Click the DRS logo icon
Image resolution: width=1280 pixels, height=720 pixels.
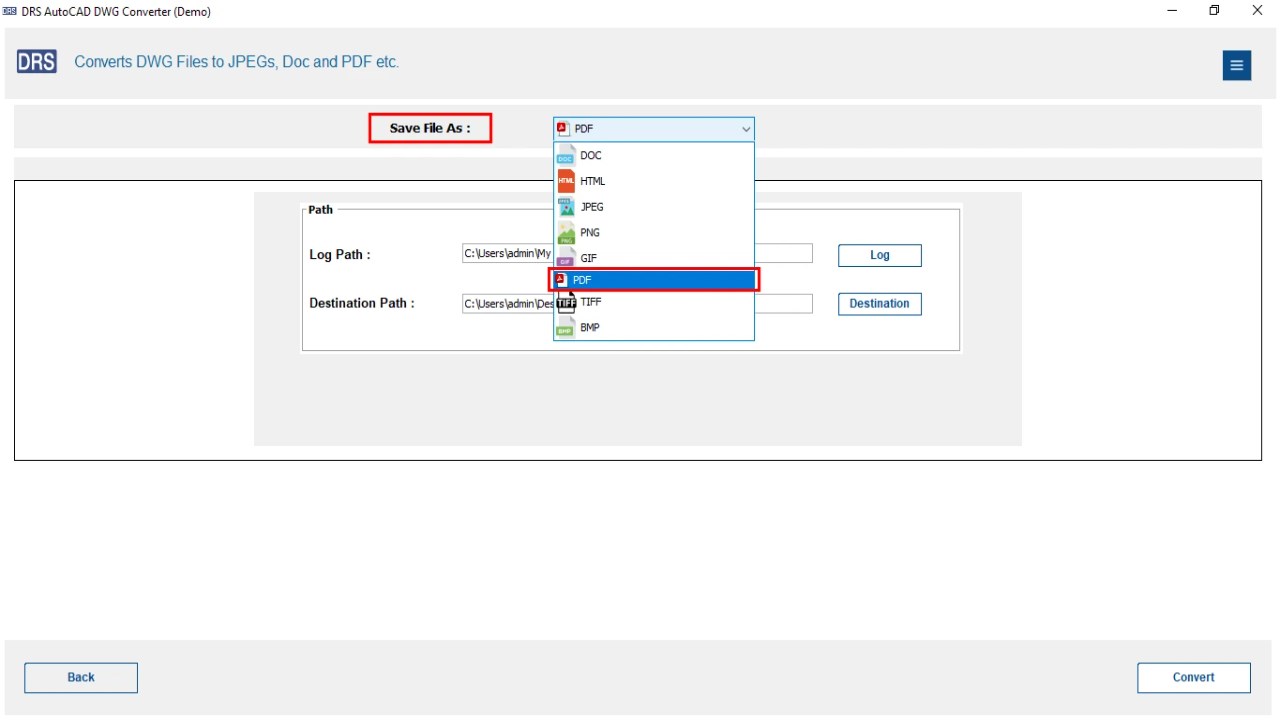37,62
